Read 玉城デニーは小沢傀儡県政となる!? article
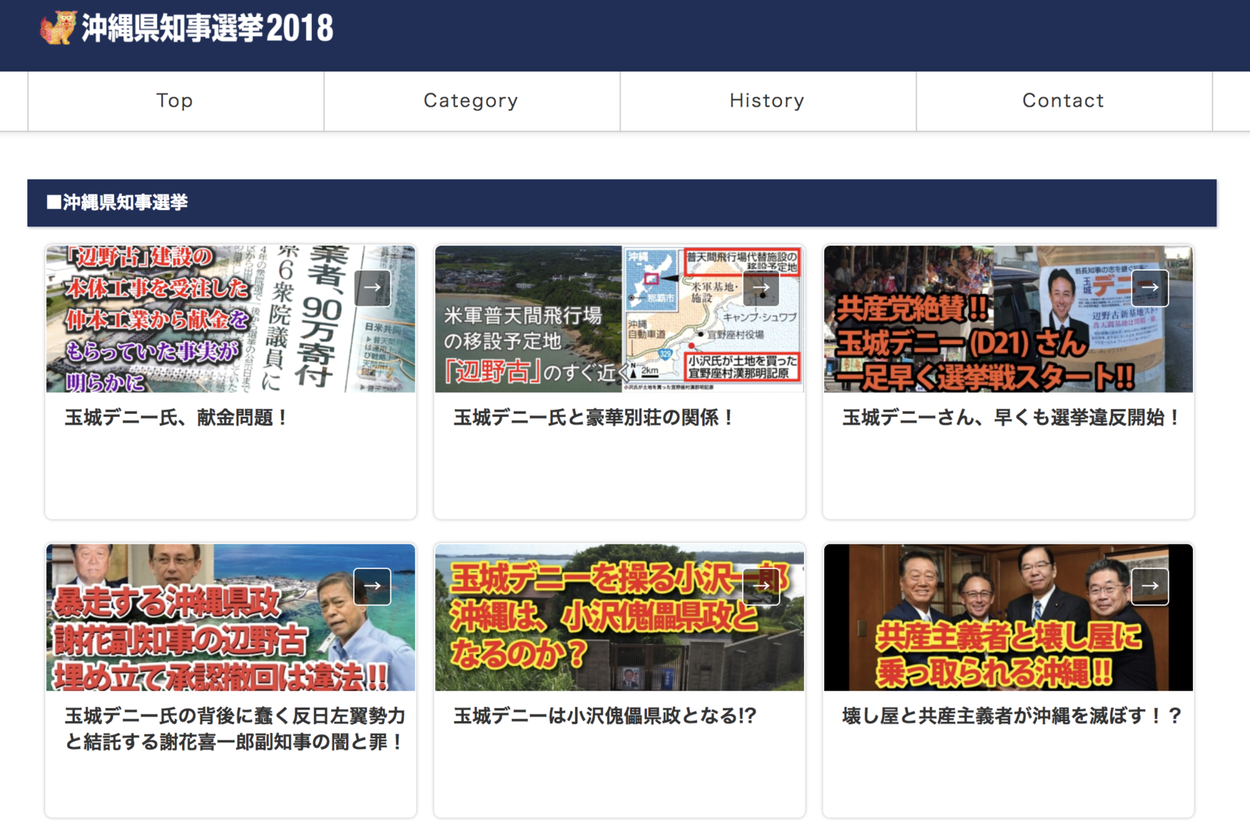1250x830 pixels. (x=604, y=716)
